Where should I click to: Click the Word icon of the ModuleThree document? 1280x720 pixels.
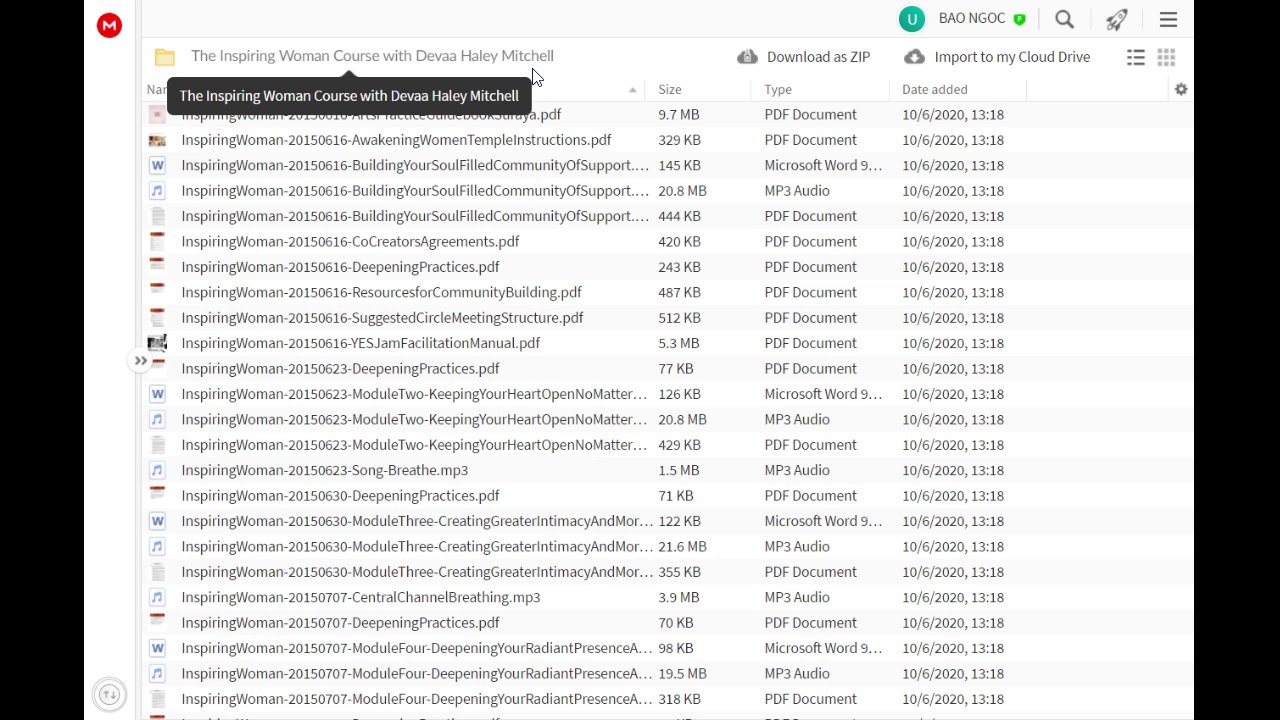pos(157,521)
